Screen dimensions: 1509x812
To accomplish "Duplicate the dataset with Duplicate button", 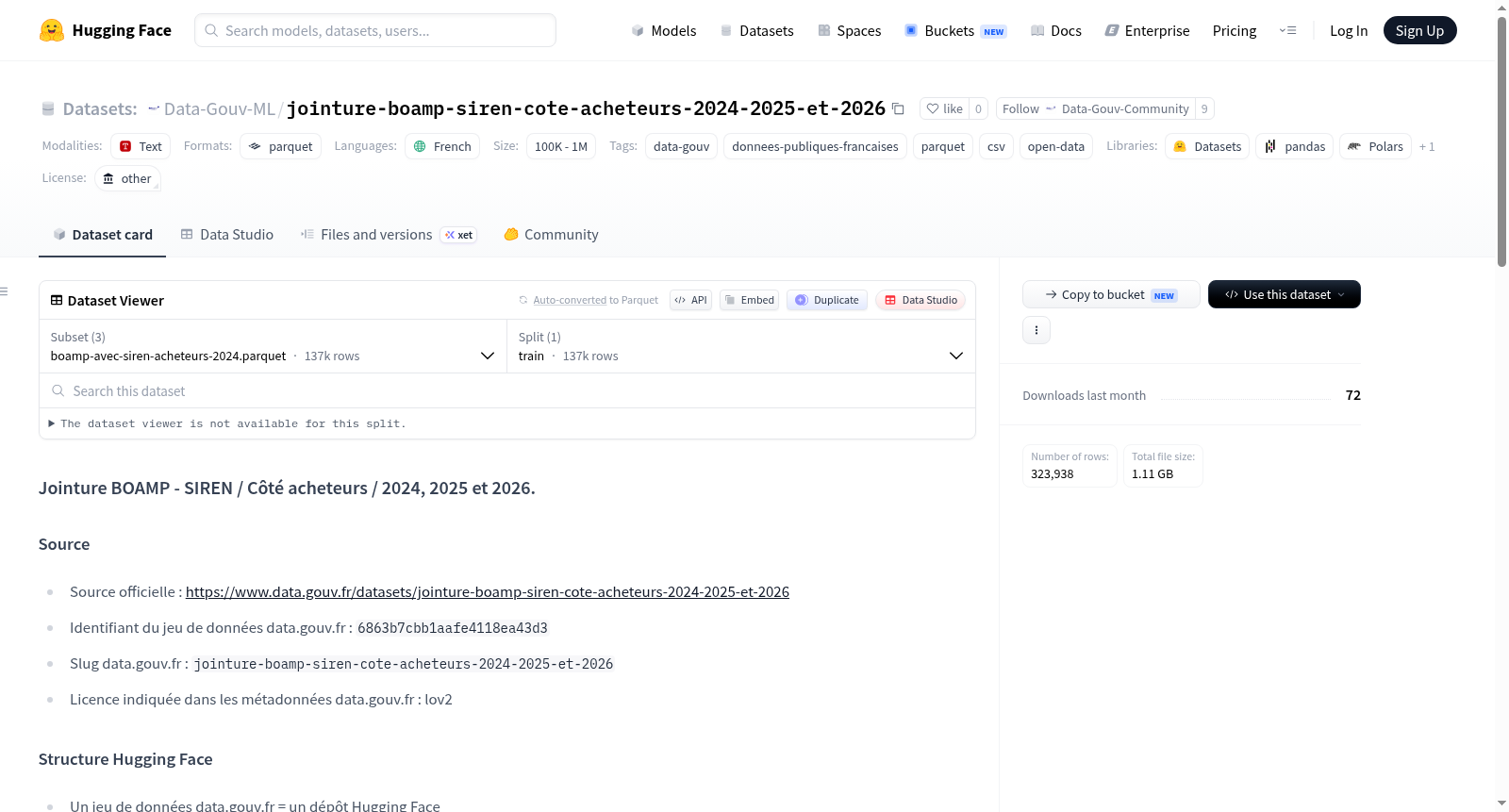I will click(827, 300).
